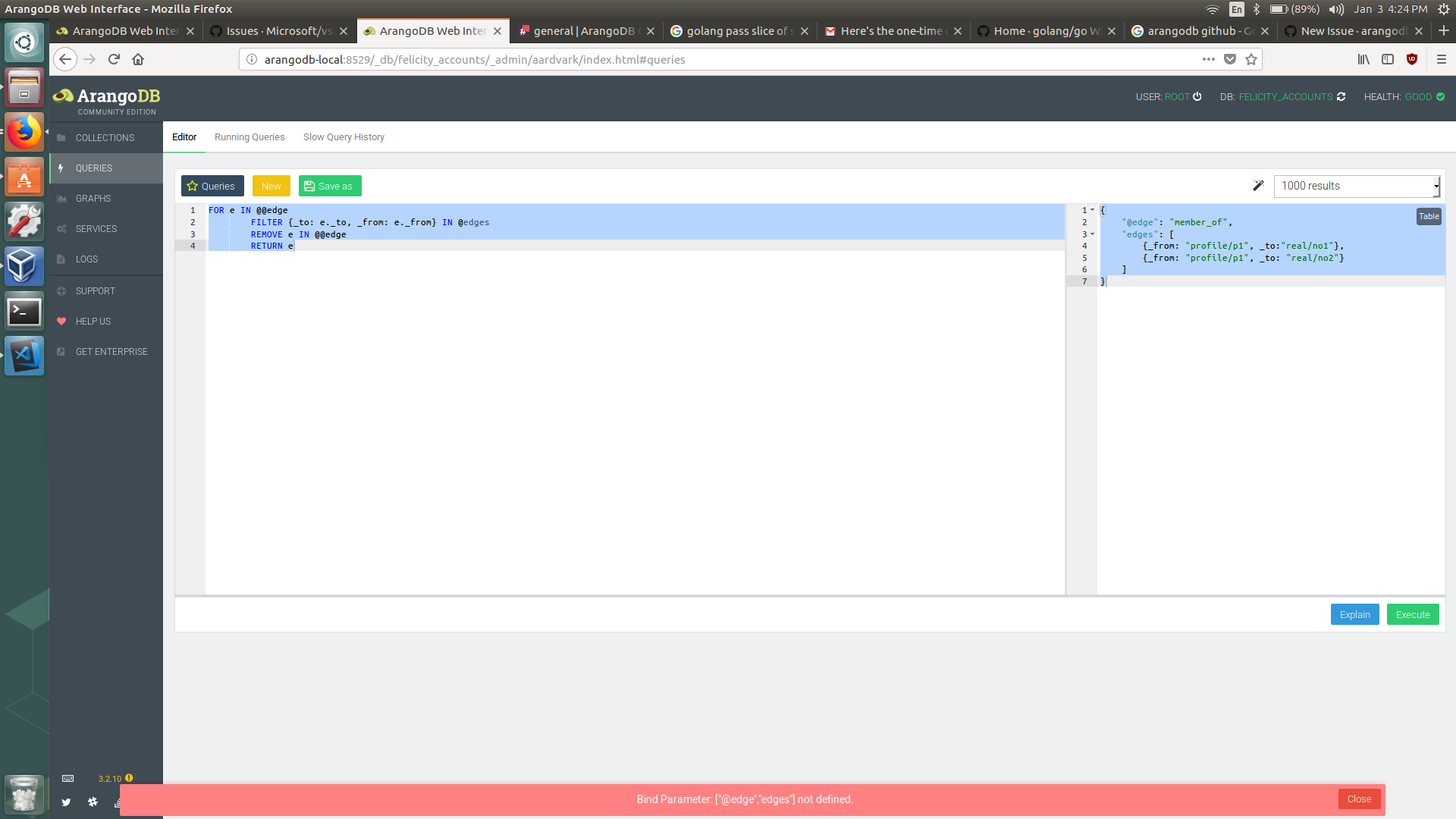The height and width of the screenshot is (819, 1456).
Task: Click the Save as button
Action: click(330, 186)
